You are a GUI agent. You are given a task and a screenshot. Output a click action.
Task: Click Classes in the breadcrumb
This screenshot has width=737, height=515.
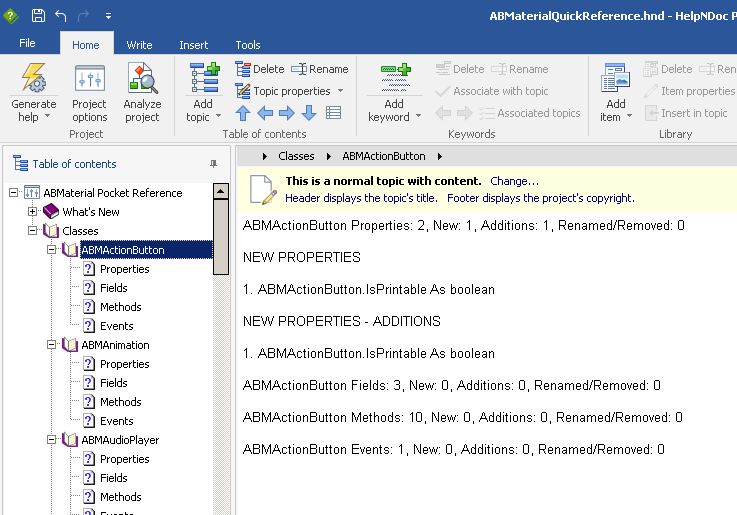click(296, 156)
